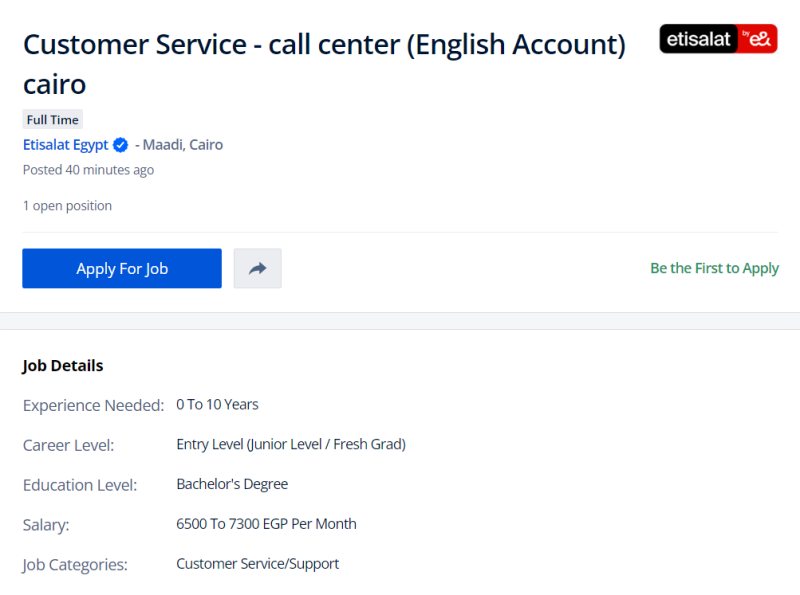Open the Etisalat Egypt company link
The width and height of the screenshot is (800, 595).
(x=65, y=145)
